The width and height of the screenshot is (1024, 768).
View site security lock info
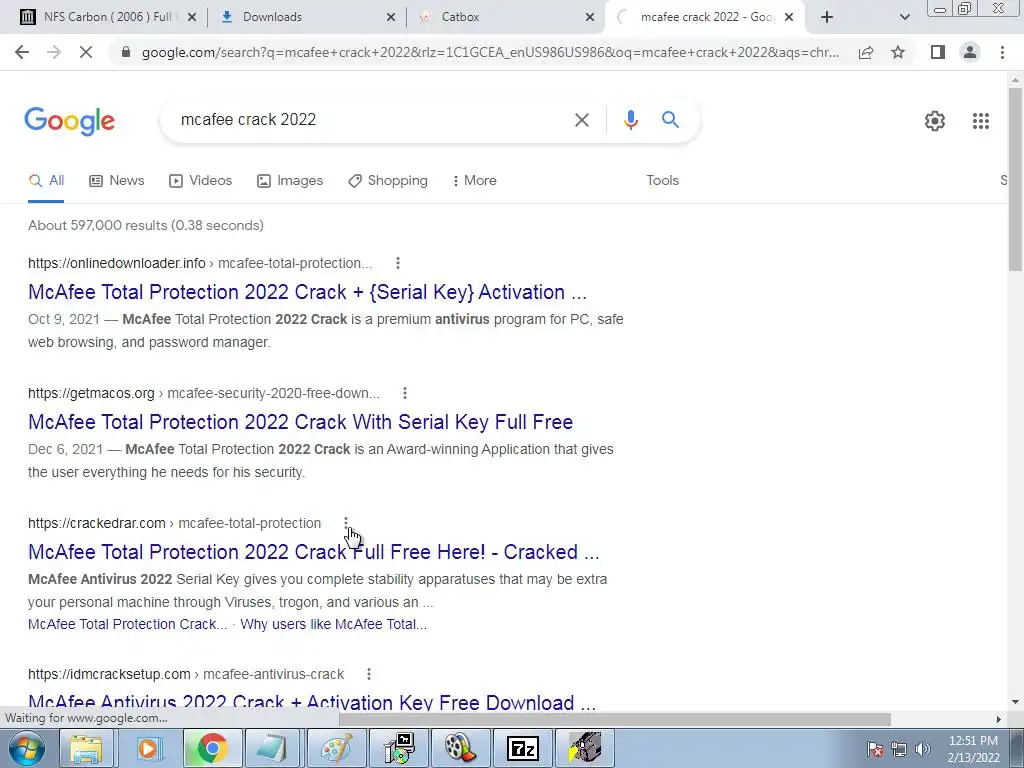pyautogui.click(x=126, y=52)
